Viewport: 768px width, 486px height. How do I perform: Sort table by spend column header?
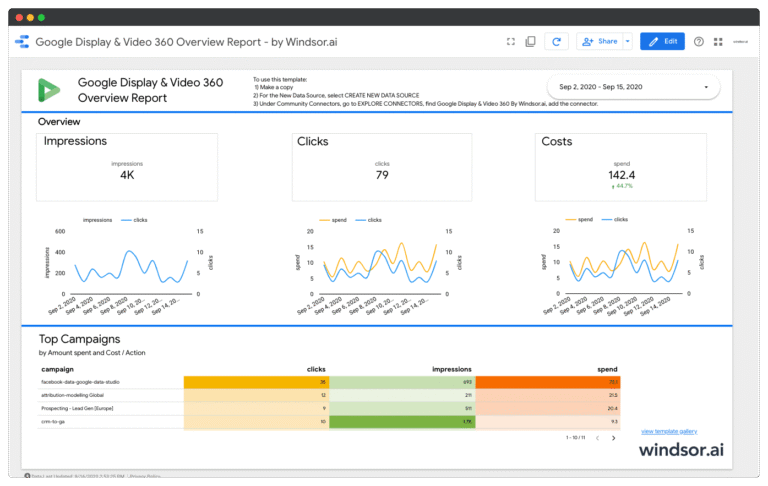click(x=607, y=369)
